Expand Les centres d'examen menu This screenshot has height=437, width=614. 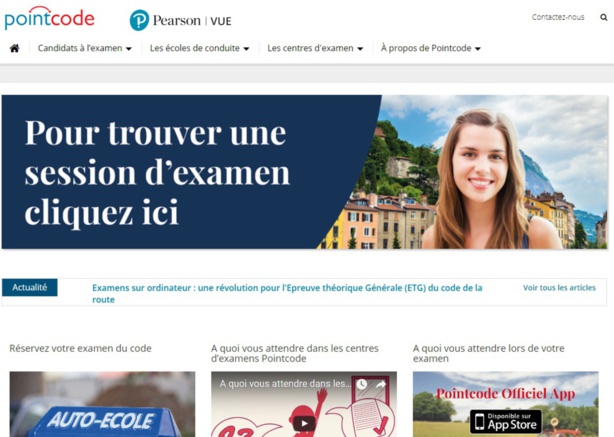tap(315, 48)
